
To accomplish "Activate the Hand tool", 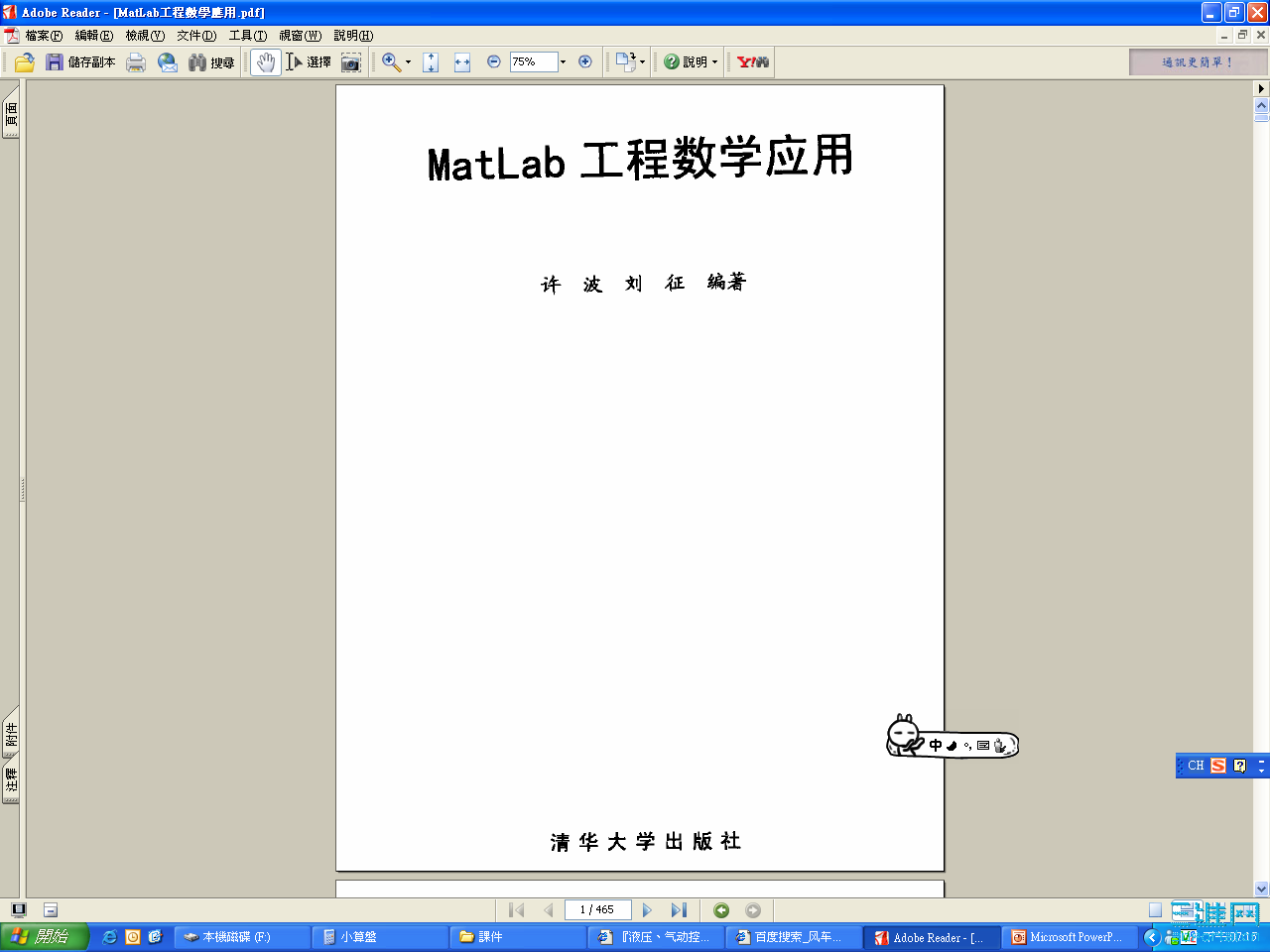I will click(265, 62).
